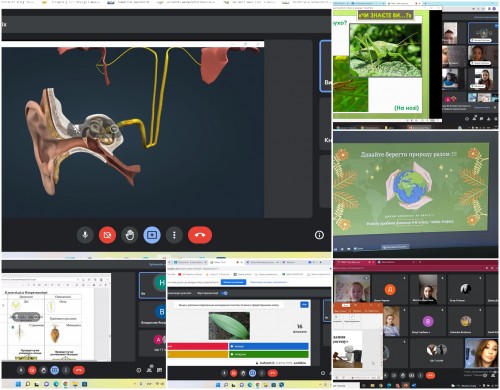Open File Explorer from plant classification window taskbar
Image resolution: width=500 pixels, height=390 pixels.
pos(75,384)
